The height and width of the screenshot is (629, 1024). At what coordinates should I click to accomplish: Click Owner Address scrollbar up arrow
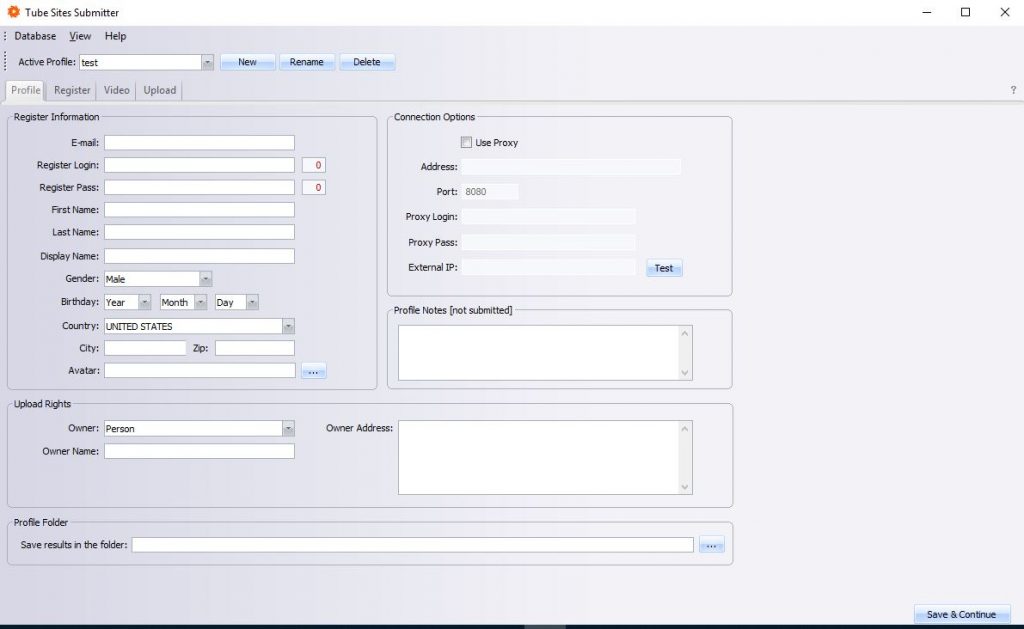(x=685, y=428)
